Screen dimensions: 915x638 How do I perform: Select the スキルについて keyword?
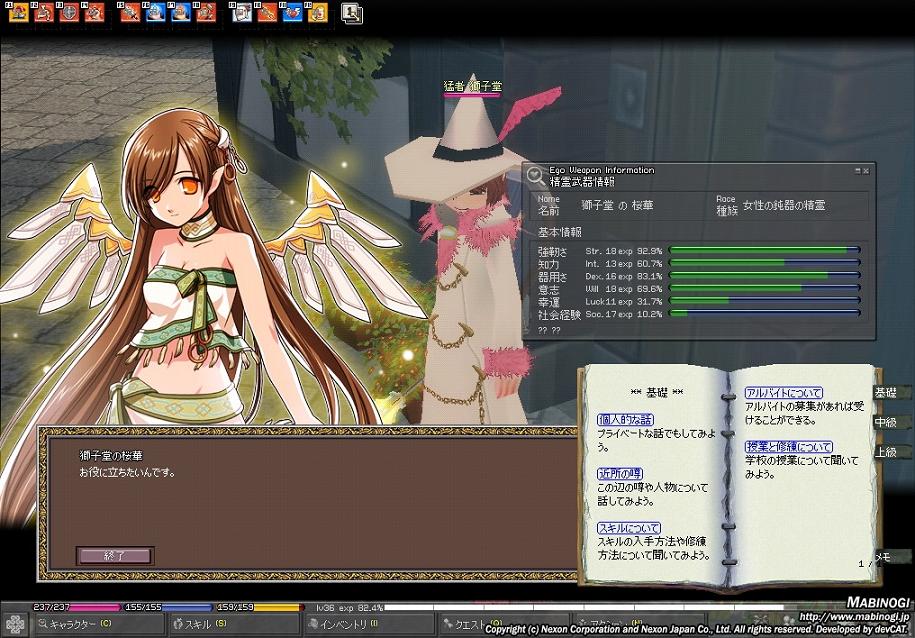tap(628, 528)
